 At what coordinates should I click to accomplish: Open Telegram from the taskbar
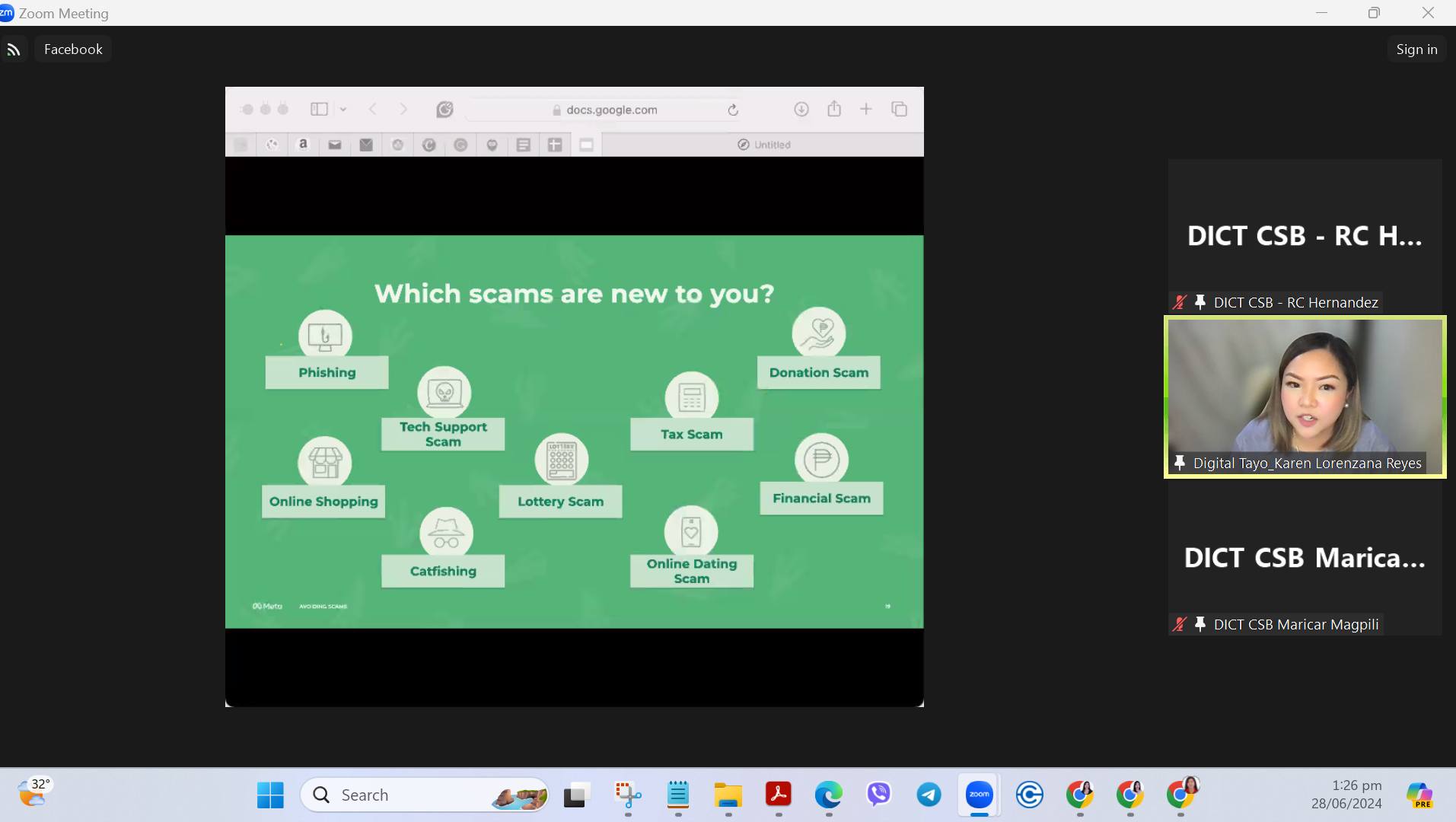pyautogui.click(x=929, y=795)
